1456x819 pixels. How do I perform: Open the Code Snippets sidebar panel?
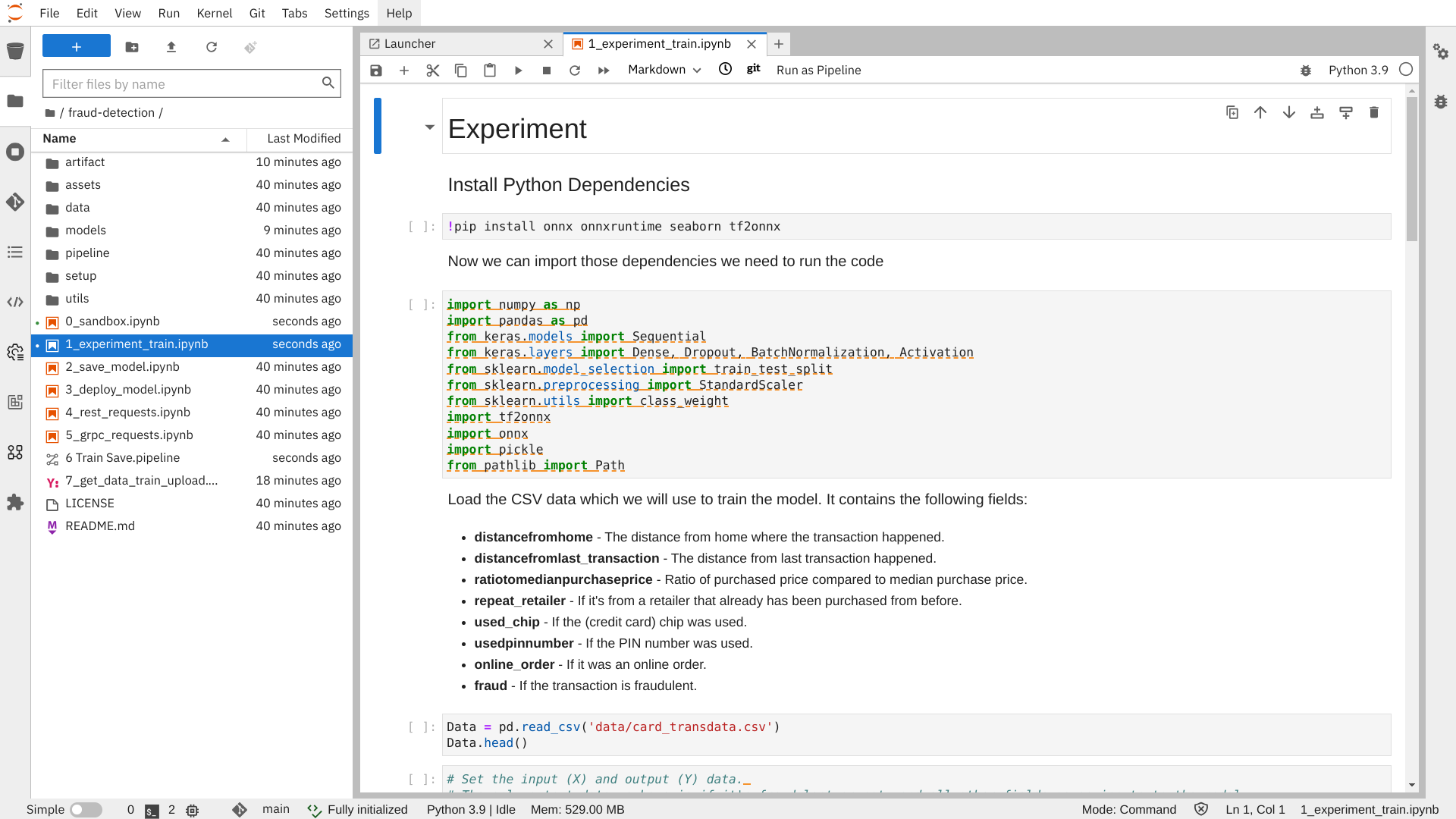coord(15,302)
